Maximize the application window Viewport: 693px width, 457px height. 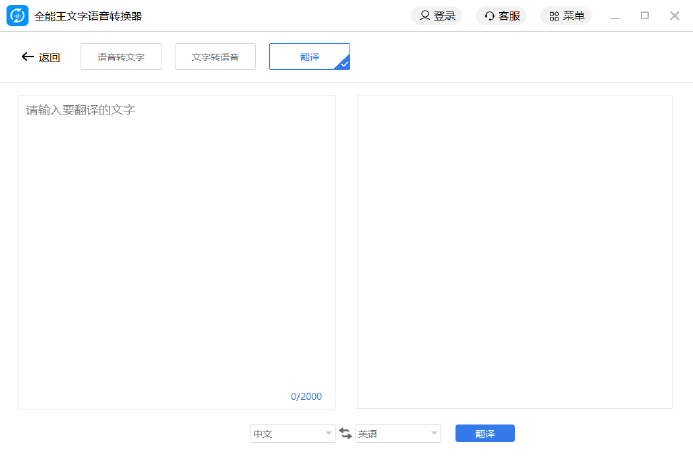pyautogui.click(x=644, y=16)
